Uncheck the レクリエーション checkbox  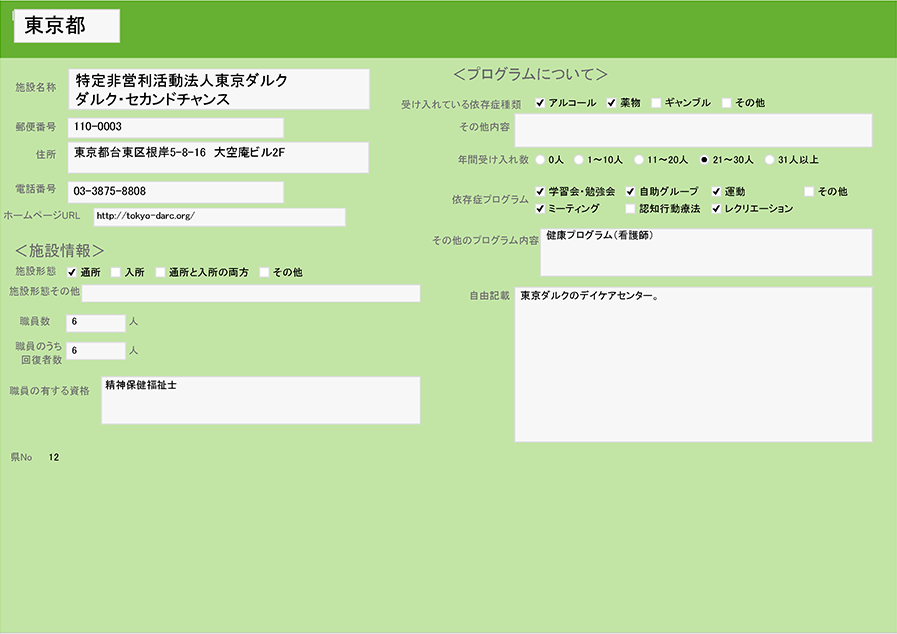pyautogui.click(x=716, y=209)
